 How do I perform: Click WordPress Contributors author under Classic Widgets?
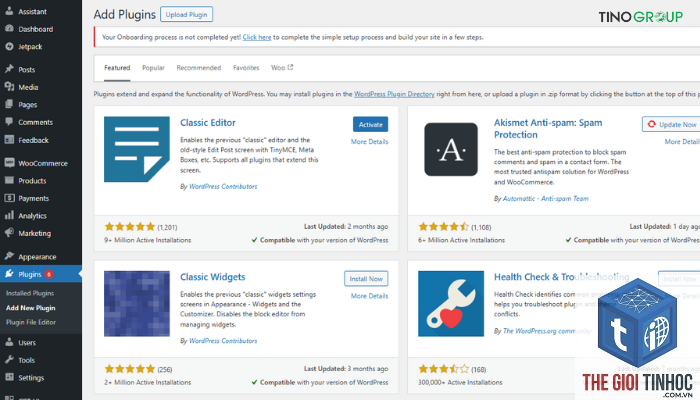coord(223,341)
